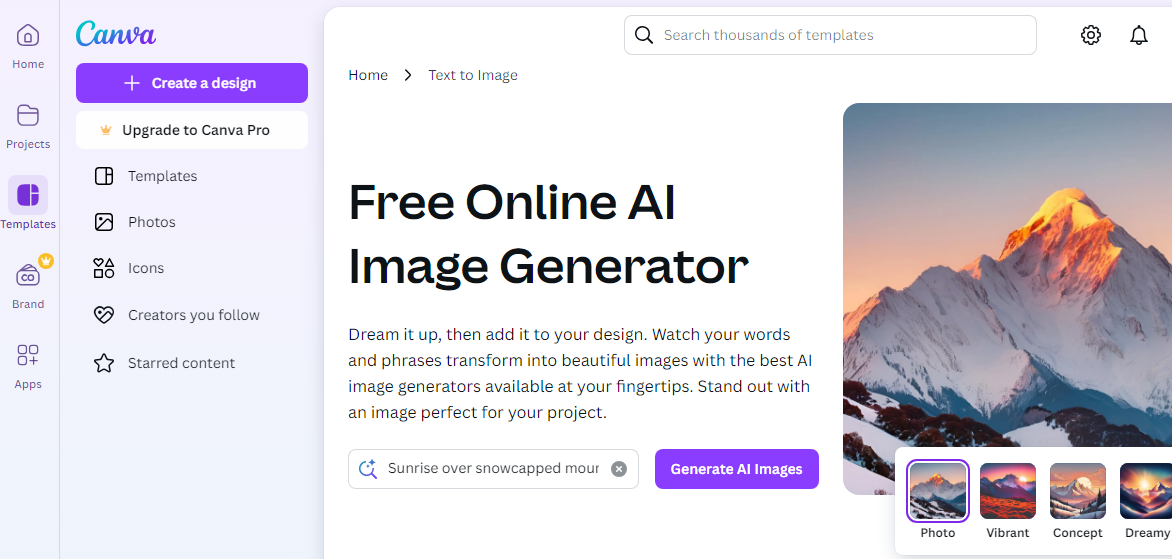Clear the prompt text with the x icon

pos(619,469)
